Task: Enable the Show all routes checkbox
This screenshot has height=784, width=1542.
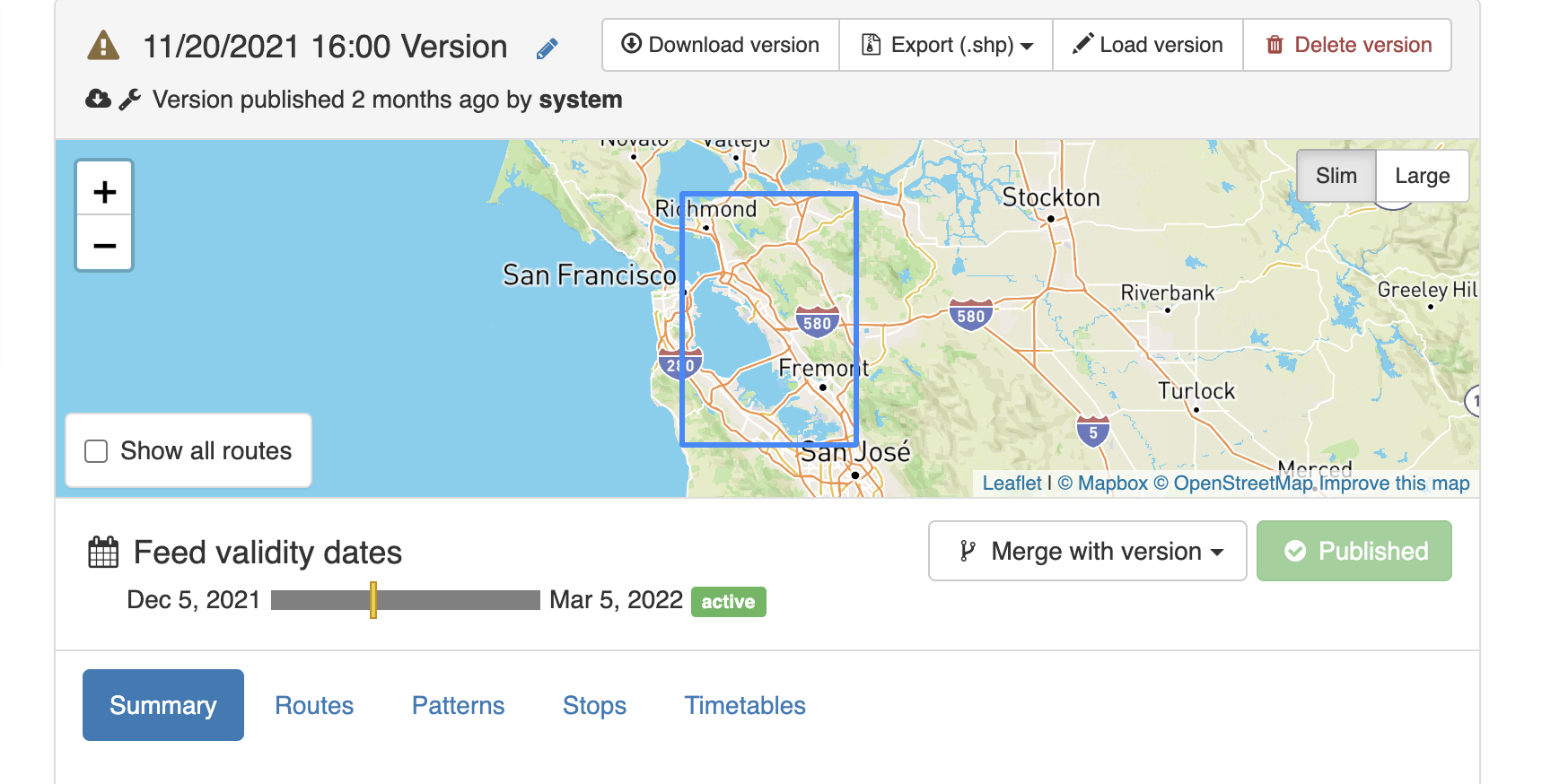Action: 96,450
